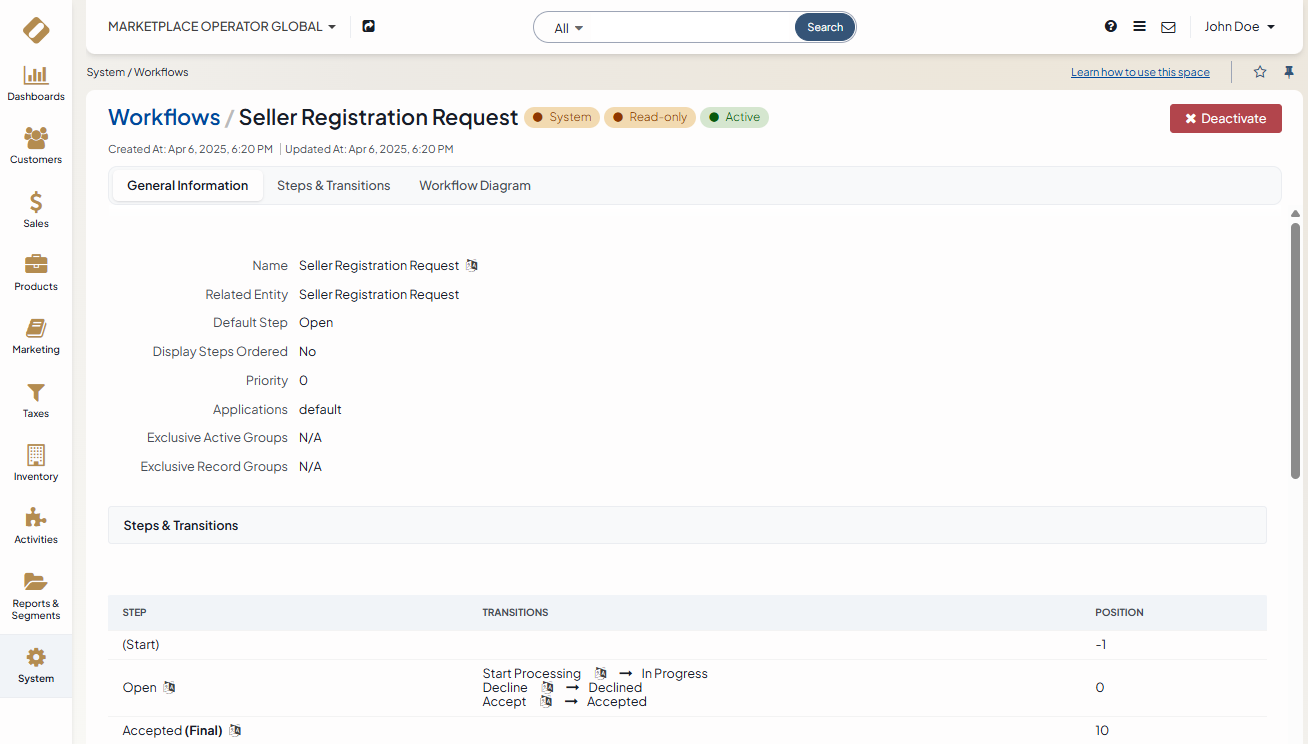Click the TRANSITIONS column header
The width and height of the screenshot is (1308, 744).
[515, 613]
